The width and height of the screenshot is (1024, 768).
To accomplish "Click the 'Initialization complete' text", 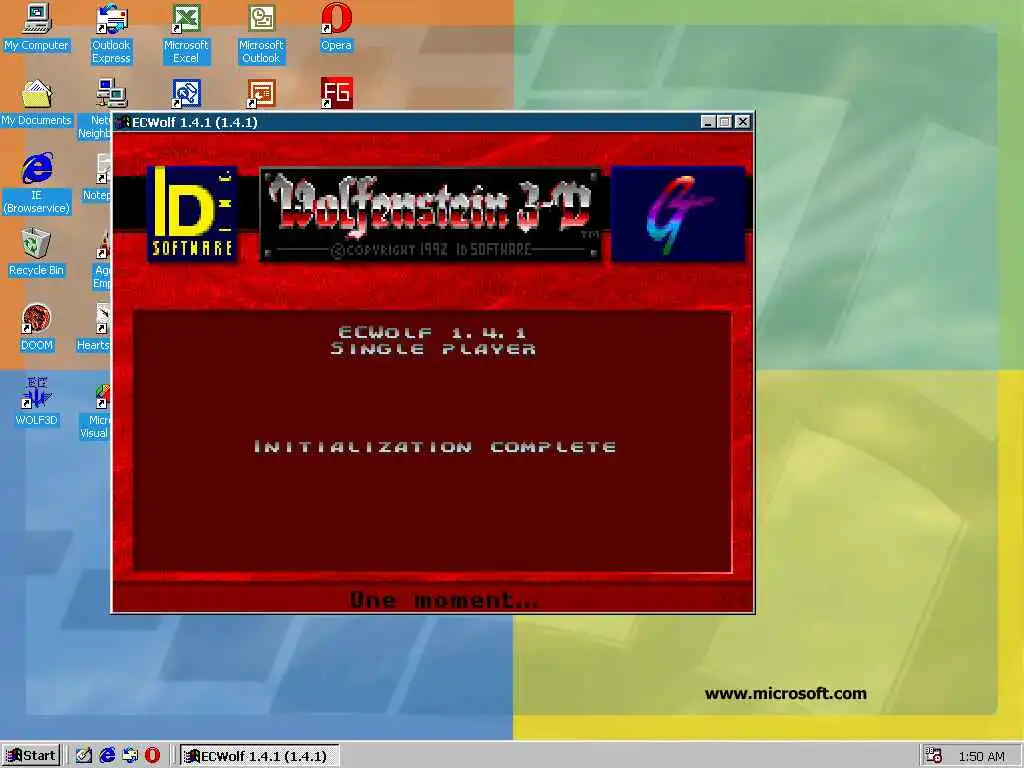I will click(435, 447).
